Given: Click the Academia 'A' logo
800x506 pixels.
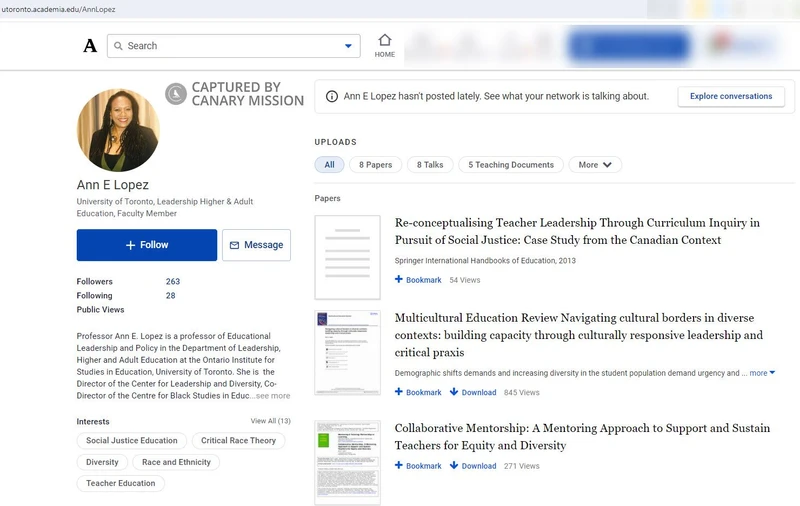Looking at the screenshot, I should tap(90, 46).
